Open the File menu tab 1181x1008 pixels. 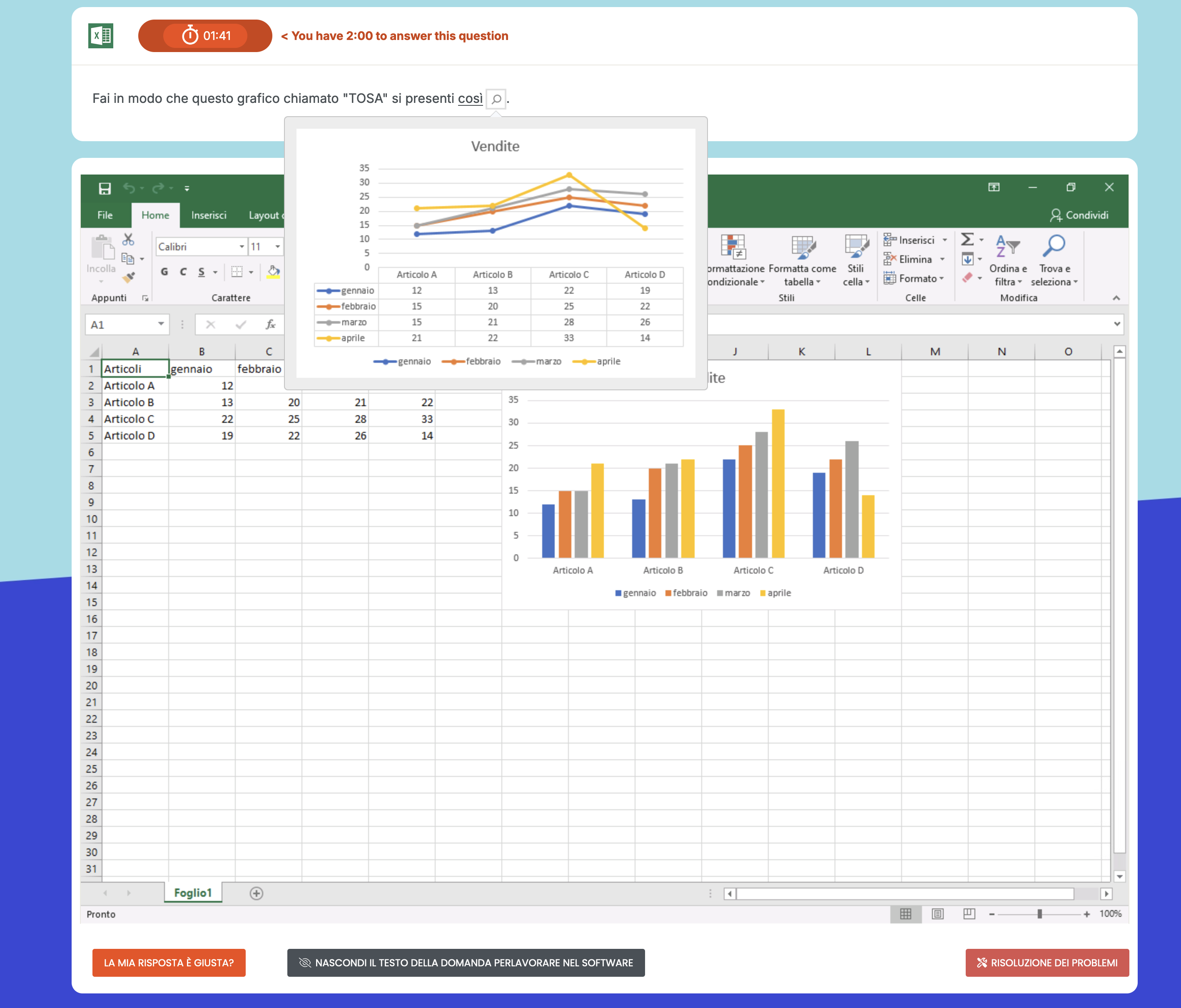[x=105, y=215]
